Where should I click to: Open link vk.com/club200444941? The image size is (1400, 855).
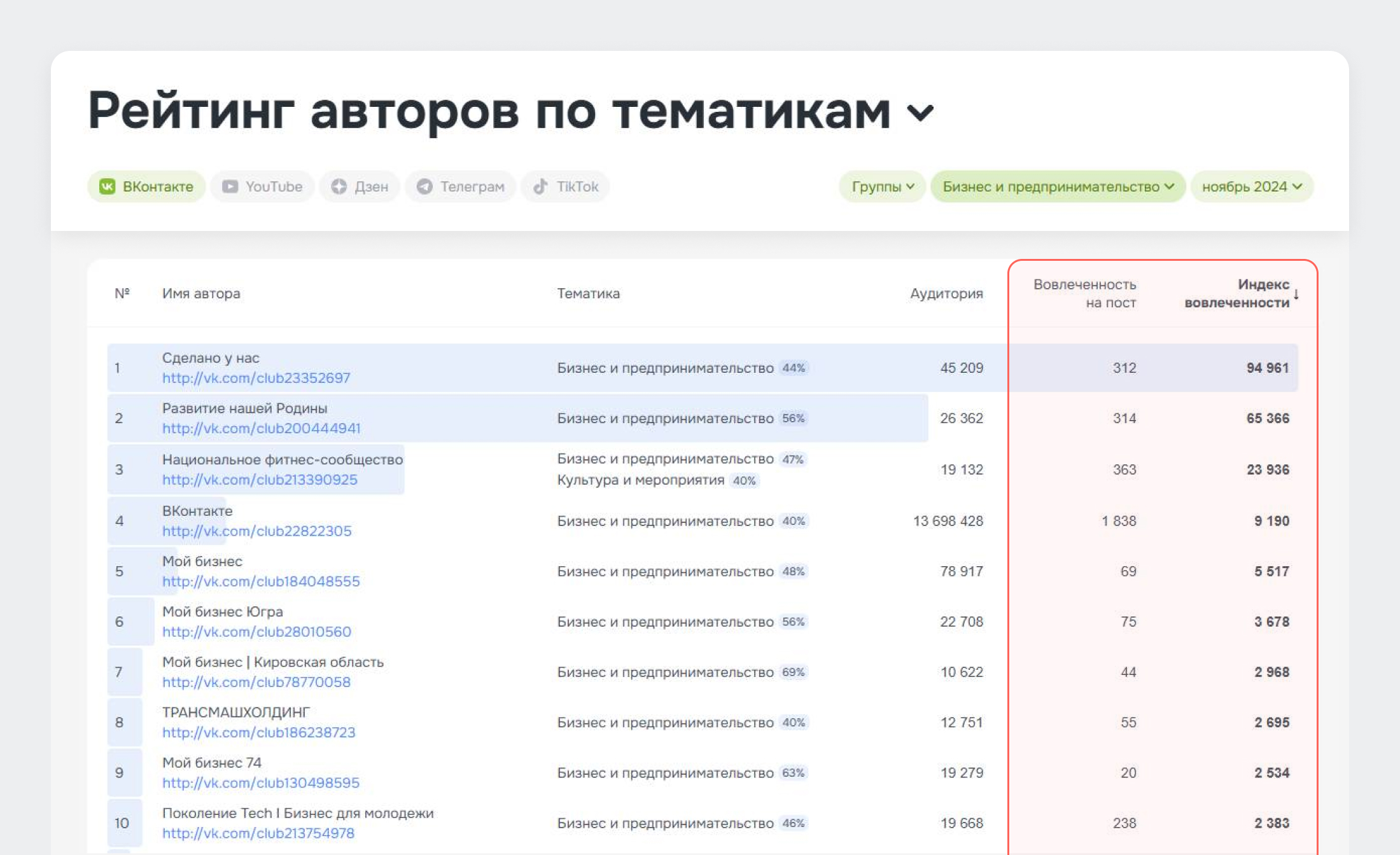[262, 428]
